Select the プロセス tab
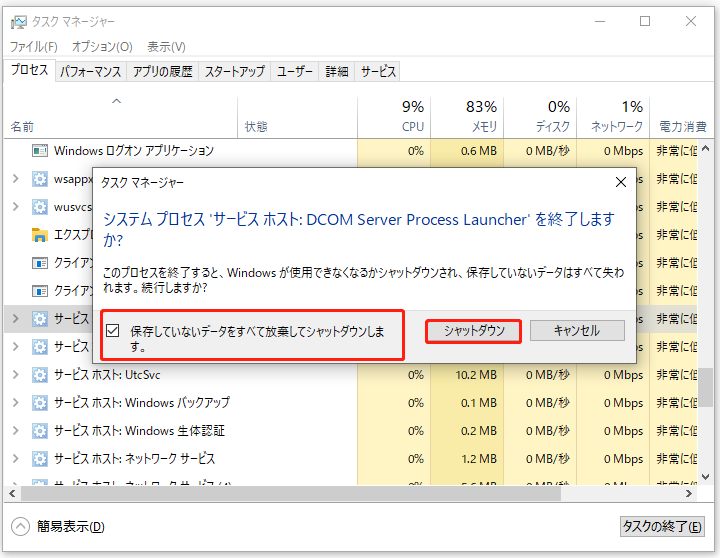Screen dimensions: 720x558 [29, 70]
